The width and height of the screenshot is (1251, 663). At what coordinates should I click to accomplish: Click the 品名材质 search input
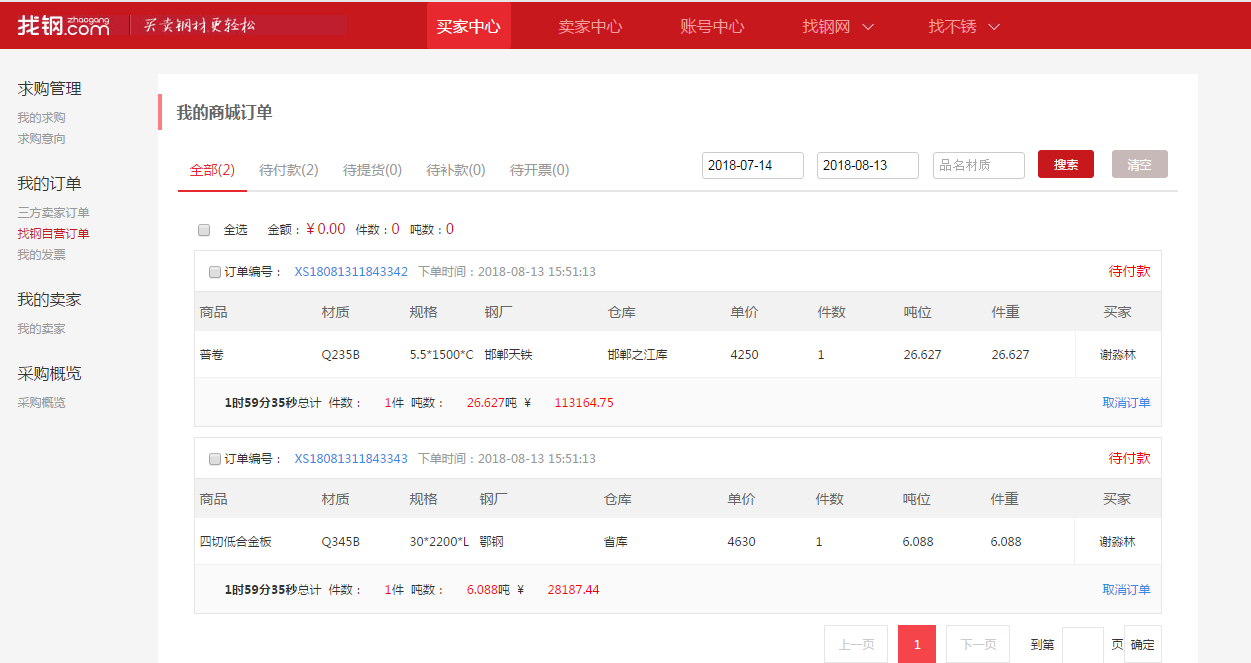(x=978, y=165)
